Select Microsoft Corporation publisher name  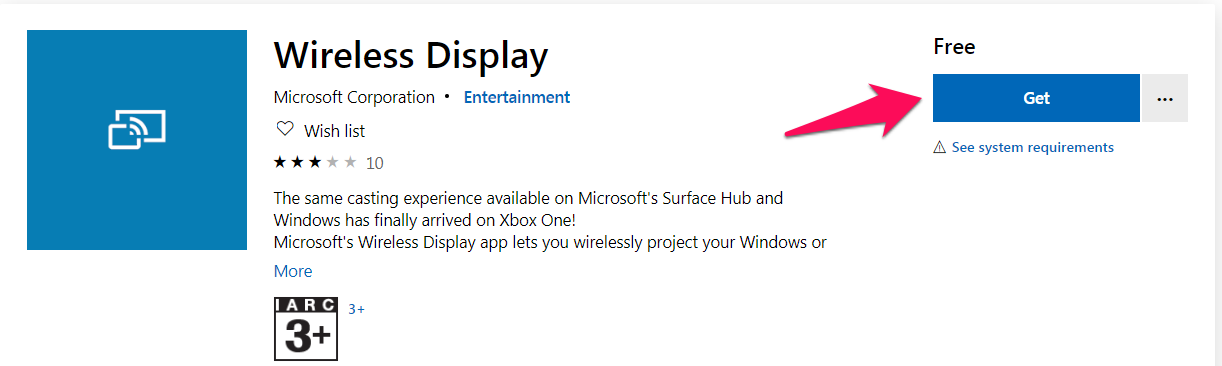(x=354, y=97)
